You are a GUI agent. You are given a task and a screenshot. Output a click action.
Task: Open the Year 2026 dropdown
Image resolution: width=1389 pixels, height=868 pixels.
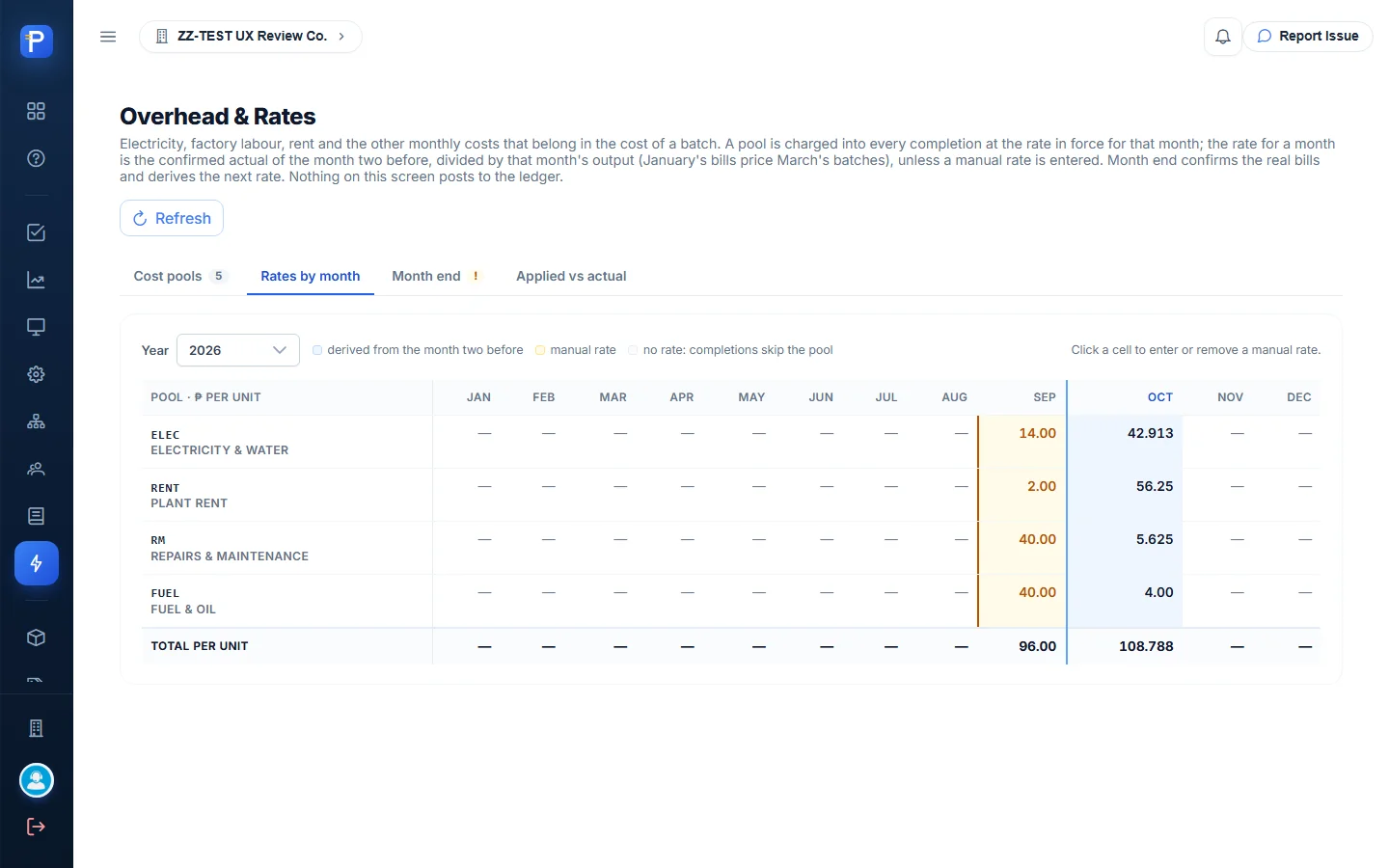[x=238, y=350]
